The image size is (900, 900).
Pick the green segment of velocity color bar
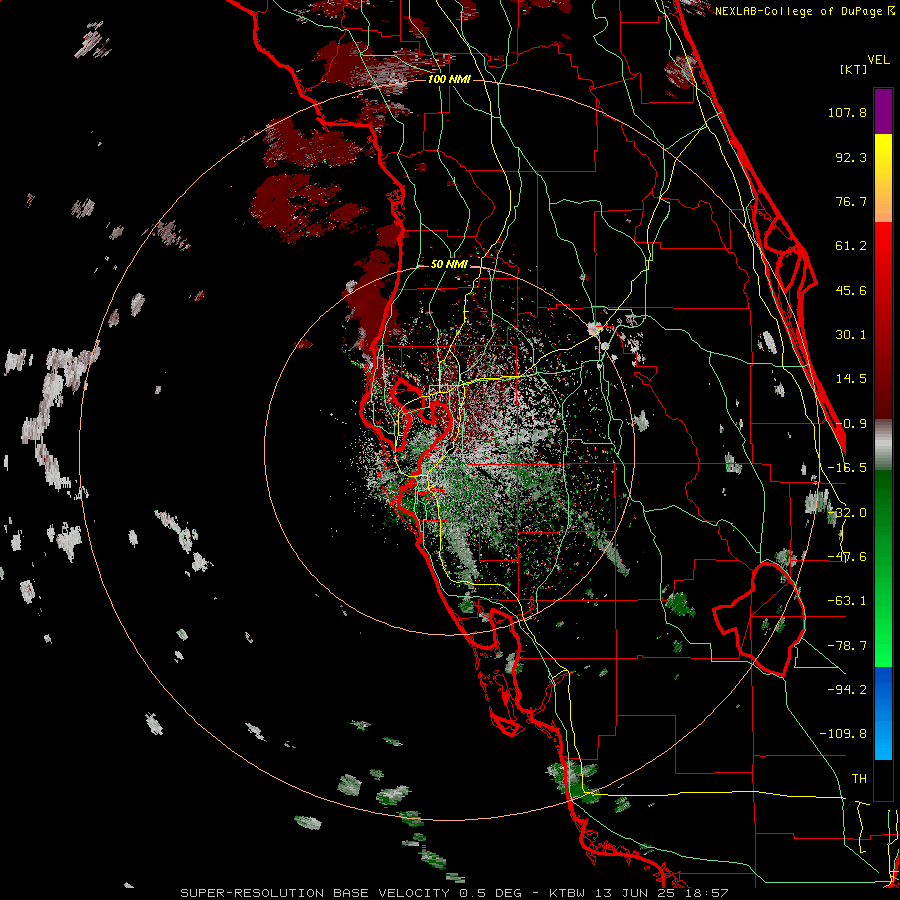pos(883,568)
